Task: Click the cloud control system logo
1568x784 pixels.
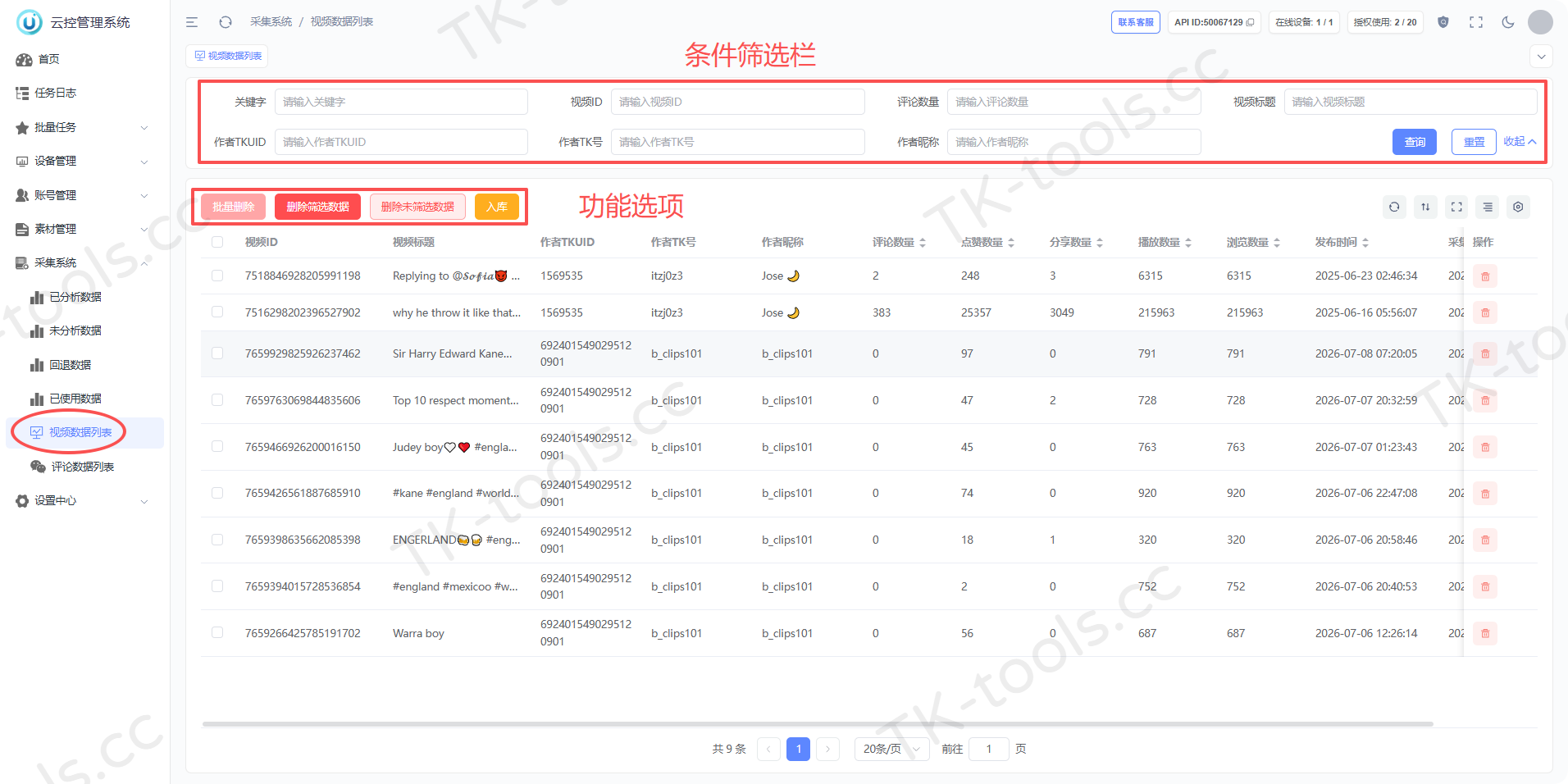Action: click(x=30, y=22)
